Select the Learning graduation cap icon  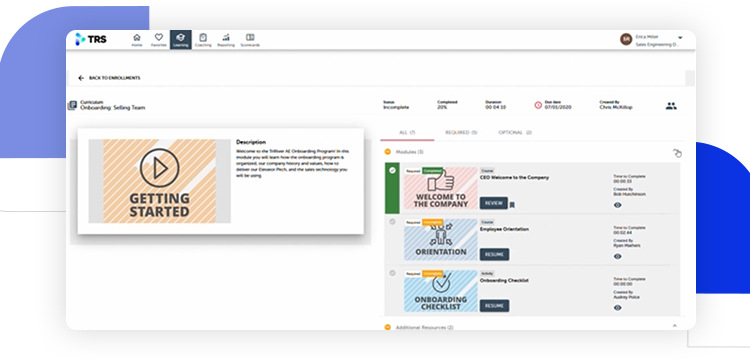181,40
